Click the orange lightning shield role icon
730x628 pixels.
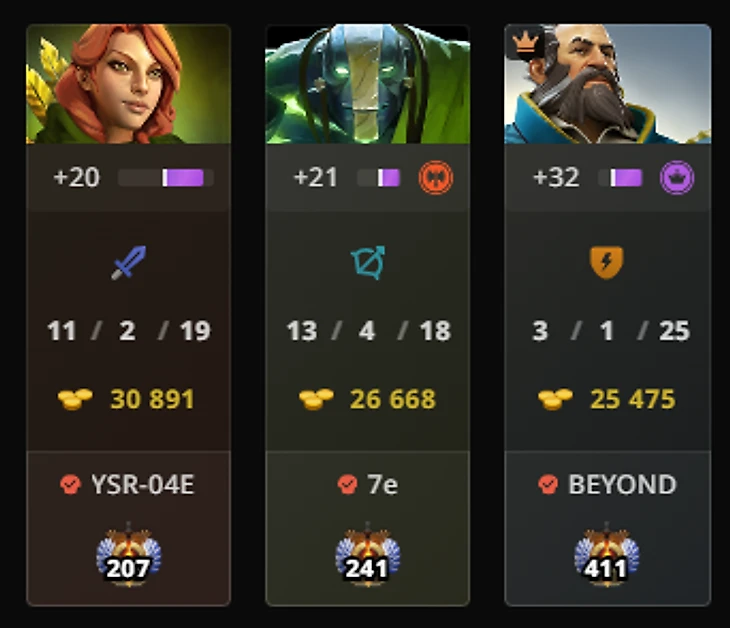(x=607, y=263)
